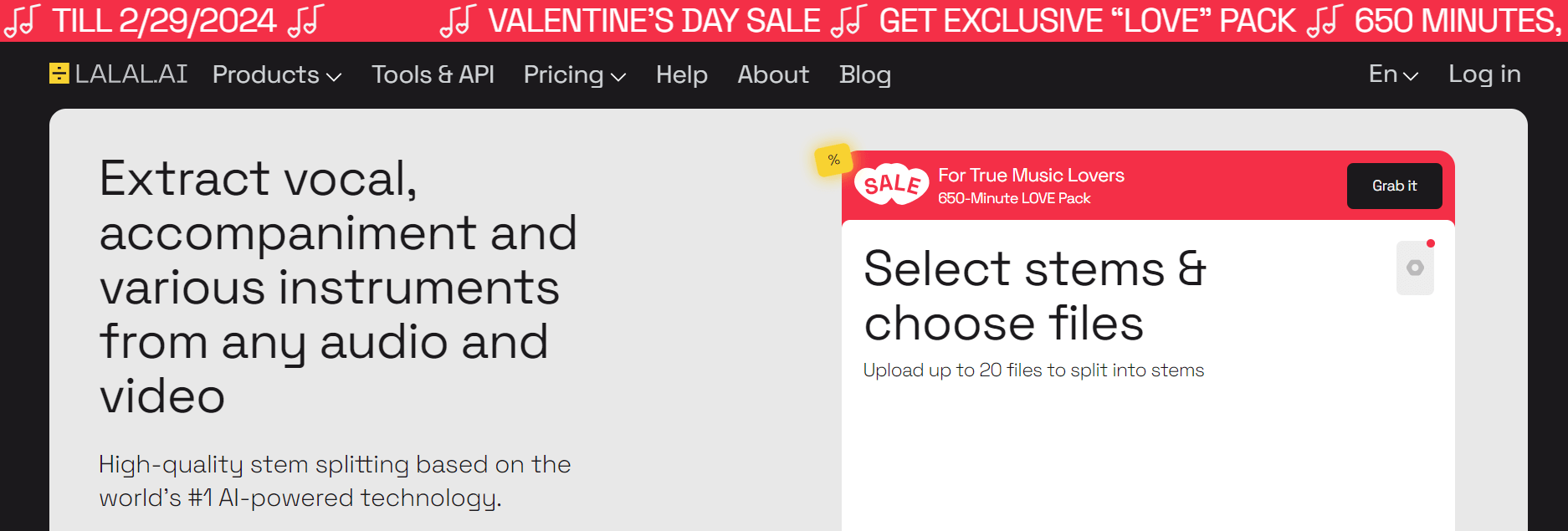Open the hexagon settings icon in the stems panel
The height and width of the screenshot is (531, 1568).
point(1415,268)
